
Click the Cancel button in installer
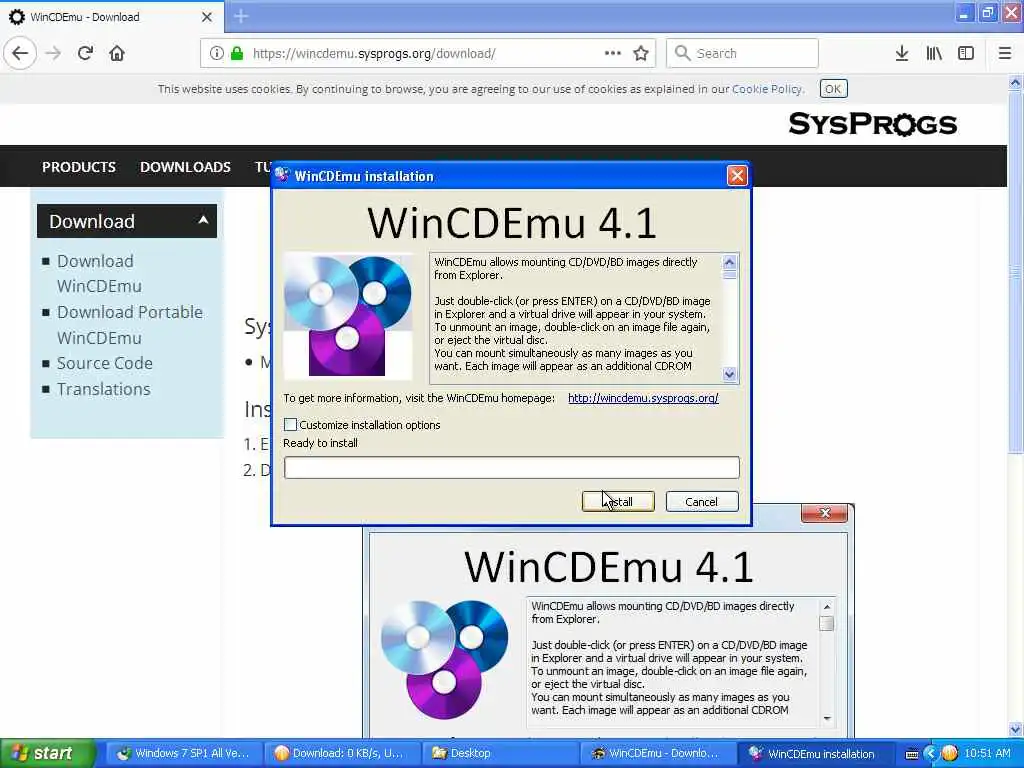701,502
